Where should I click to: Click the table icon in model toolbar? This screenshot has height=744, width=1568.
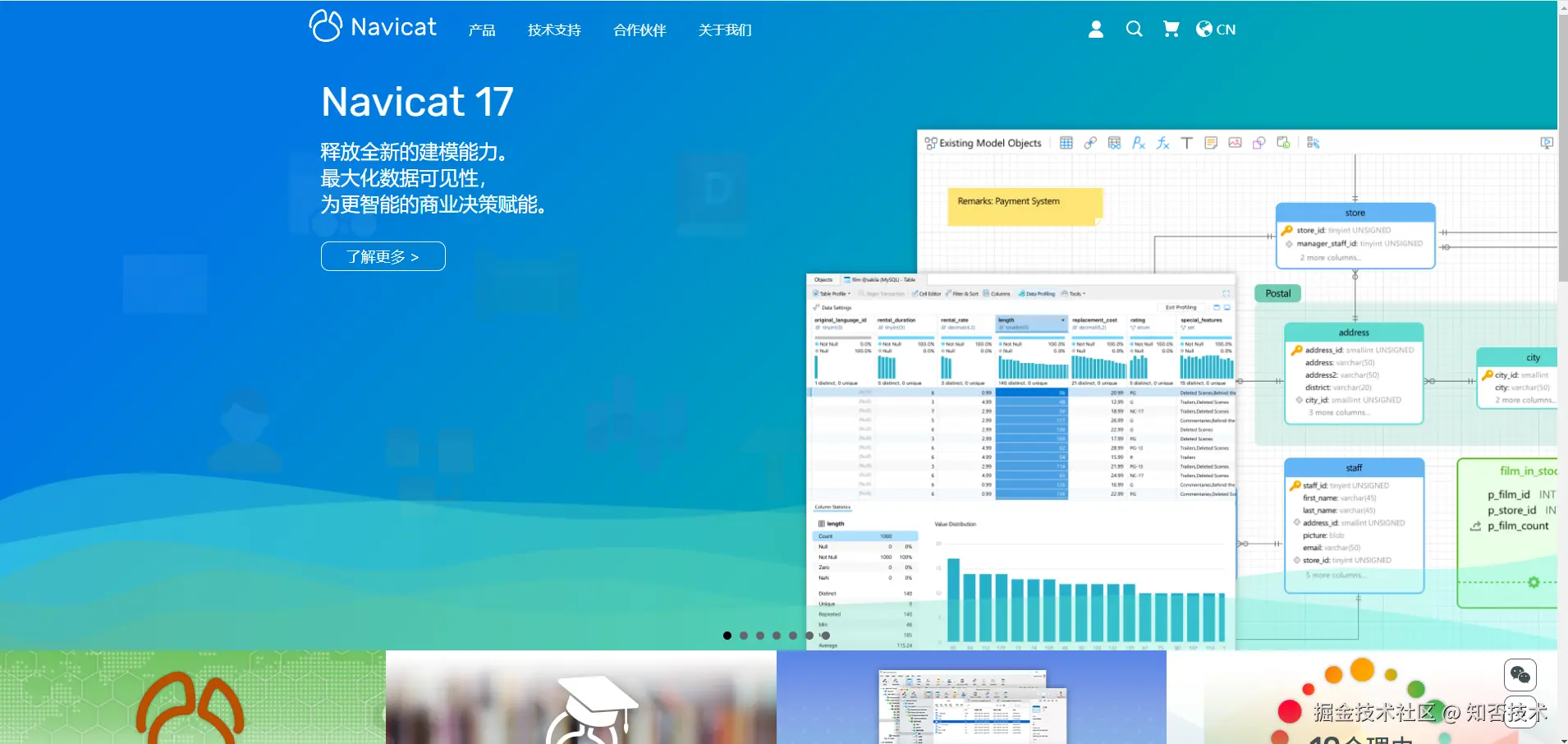click(1066, 143)
